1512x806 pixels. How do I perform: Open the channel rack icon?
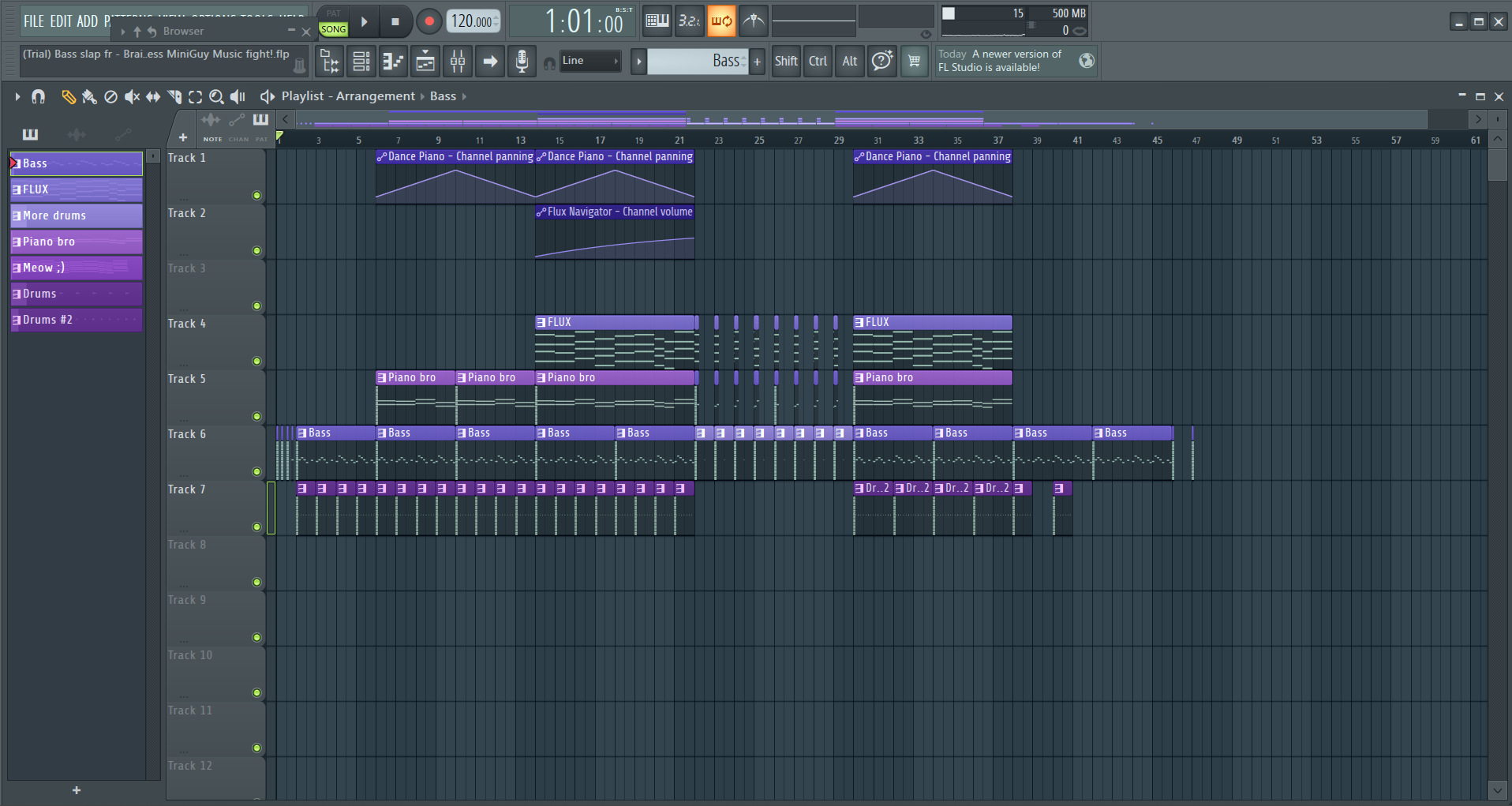pos(361,61)
